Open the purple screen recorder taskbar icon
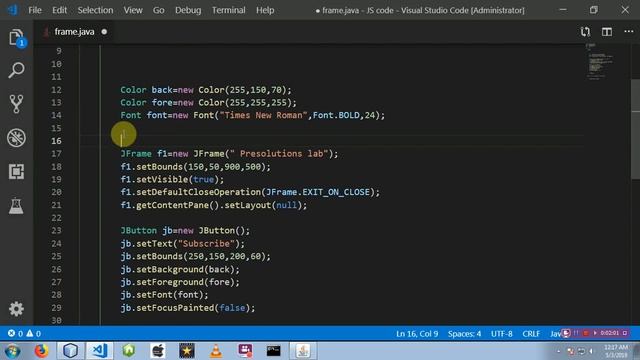This screenshot has height=360, width=640. 245,351
